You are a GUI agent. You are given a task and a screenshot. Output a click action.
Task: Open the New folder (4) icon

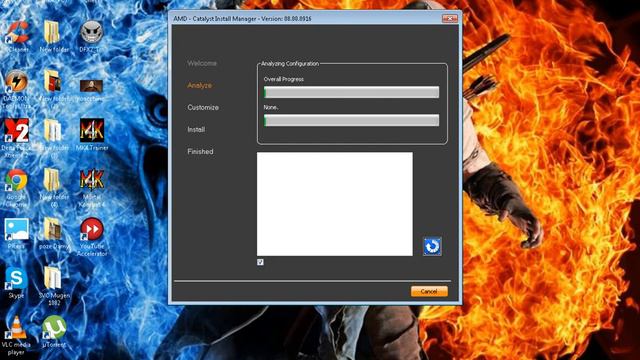tap(53, 187)
